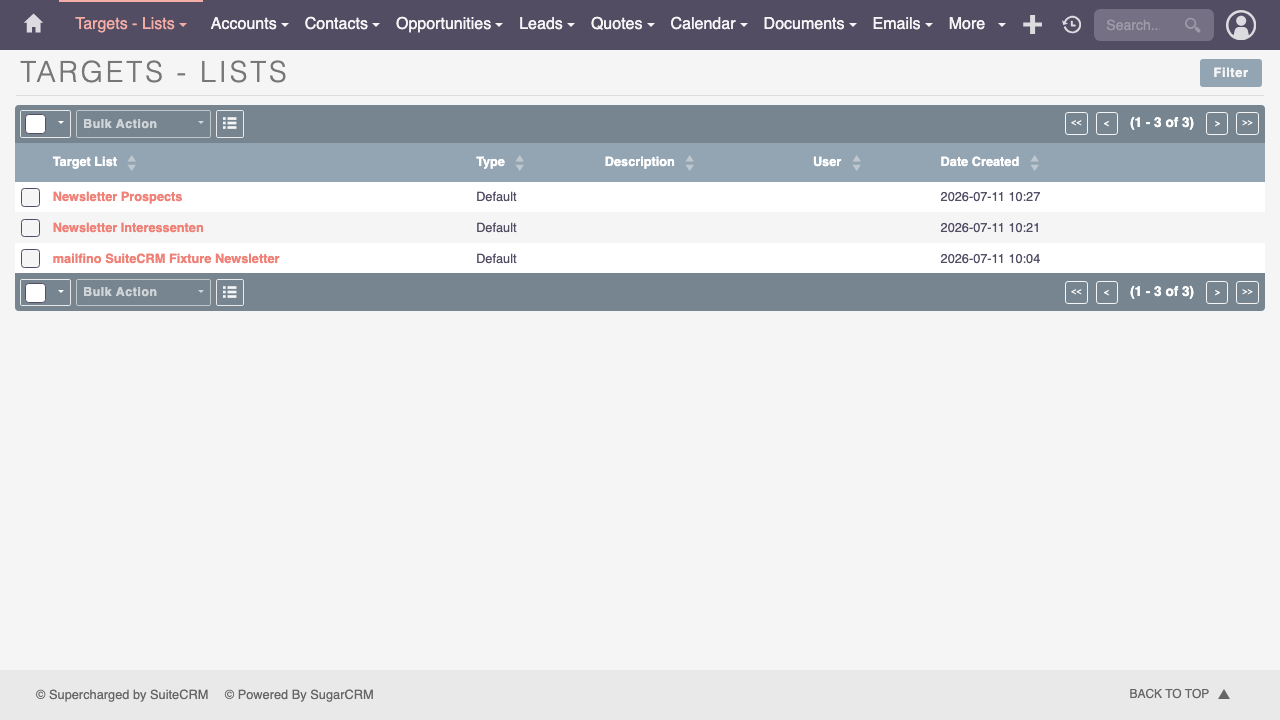
Task: Sort by Description column arrows
Action: click(x=689, y=162)
